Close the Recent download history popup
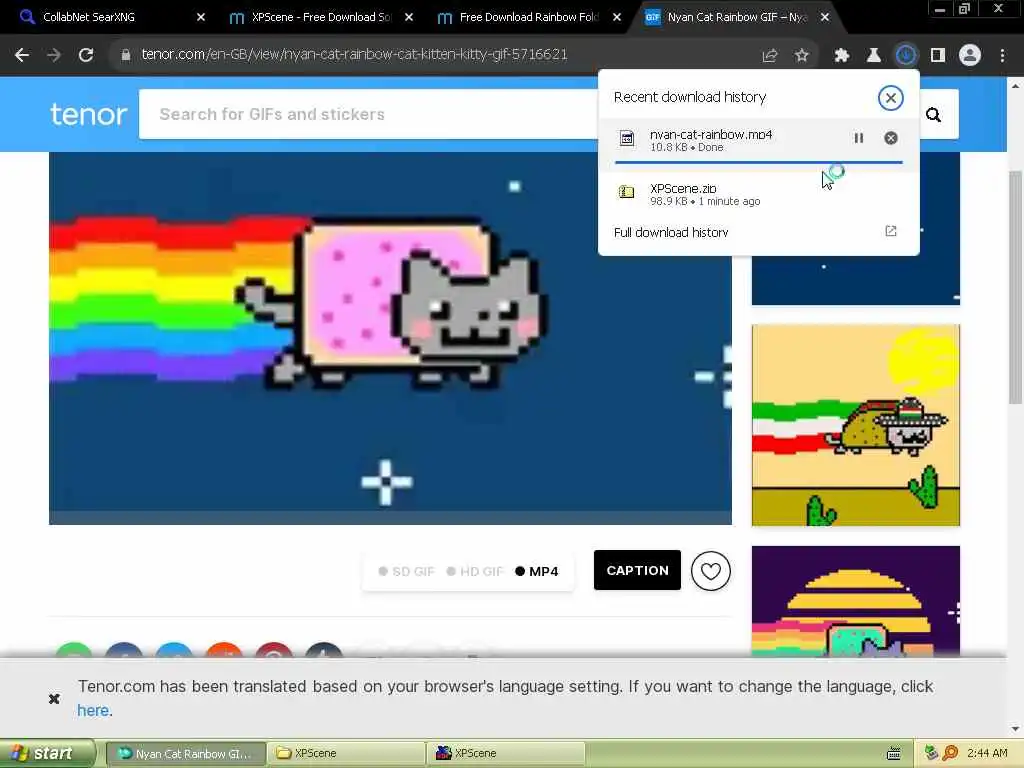1024x768 pixels. point(890,98)
